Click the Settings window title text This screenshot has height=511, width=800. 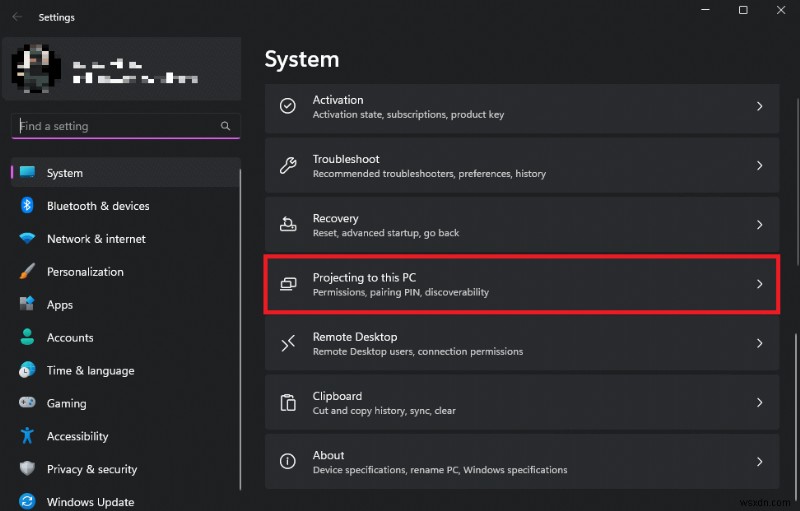click(x=57, y=17)
